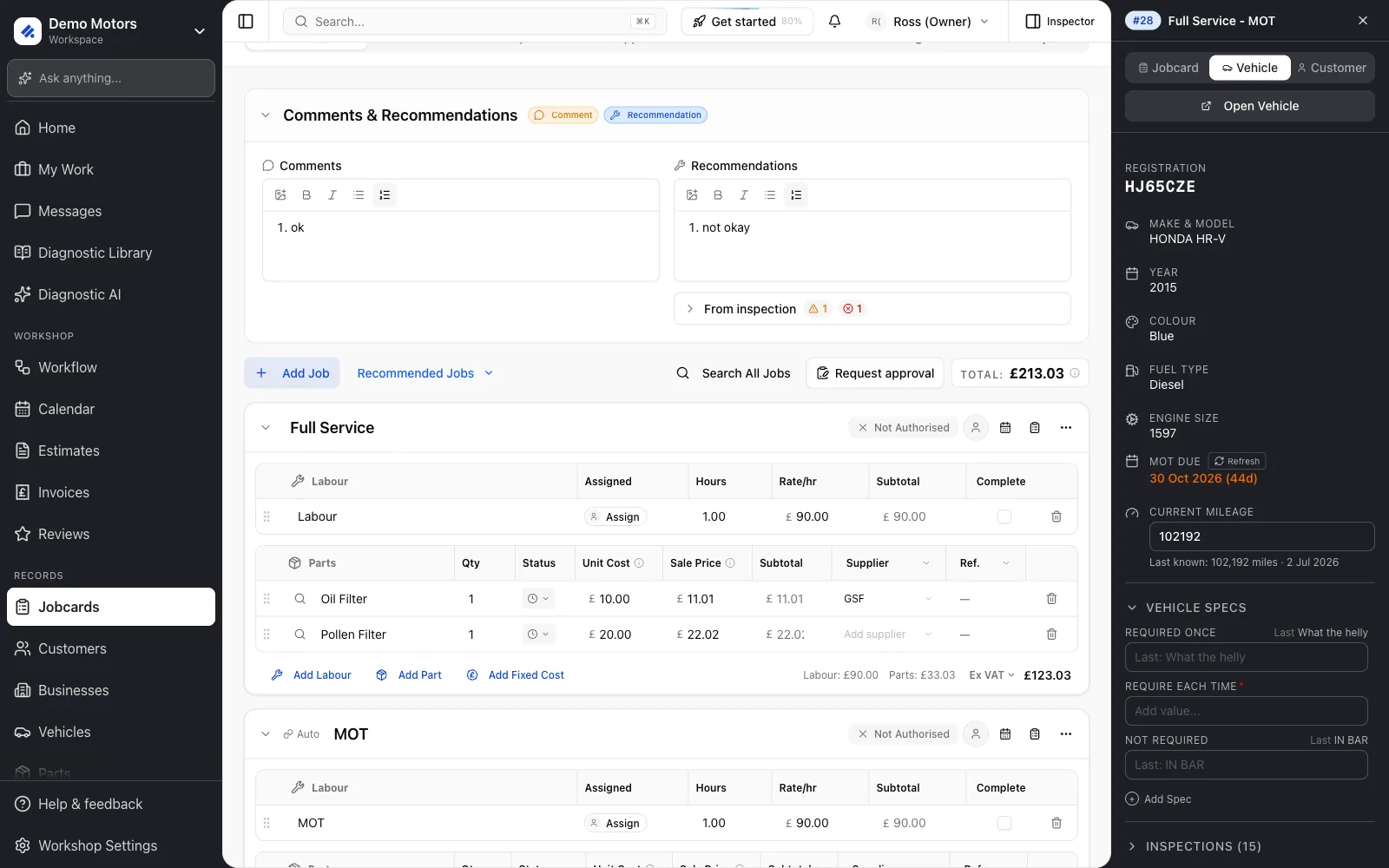Tick Complete checkbox for Full Service Labour
1389x868 pixels.
coord(1004,516)
